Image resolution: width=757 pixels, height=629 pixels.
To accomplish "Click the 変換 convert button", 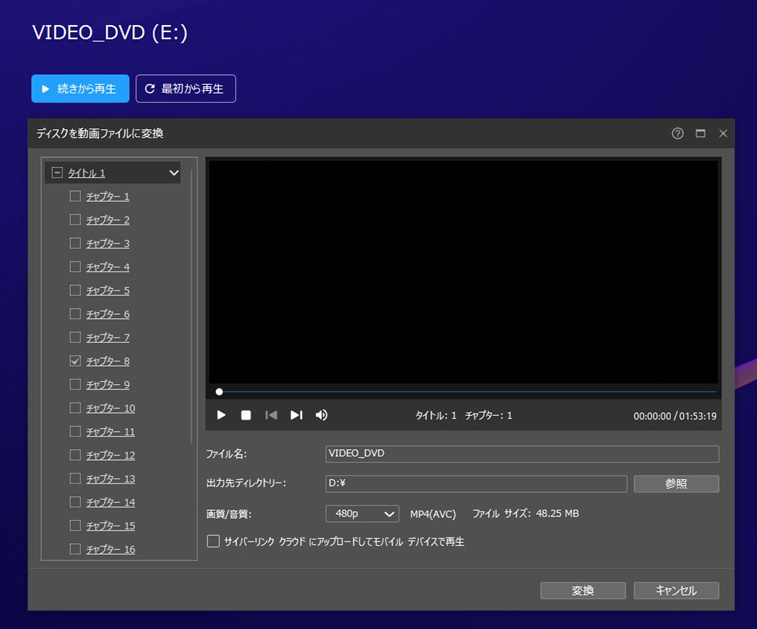I will 583,591.
